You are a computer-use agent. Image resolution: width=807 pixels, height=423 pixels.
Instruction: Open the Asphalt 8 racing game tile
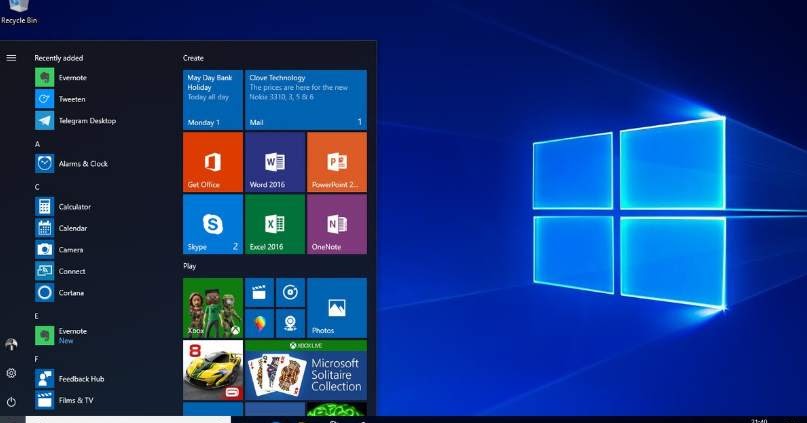point(213,370)
